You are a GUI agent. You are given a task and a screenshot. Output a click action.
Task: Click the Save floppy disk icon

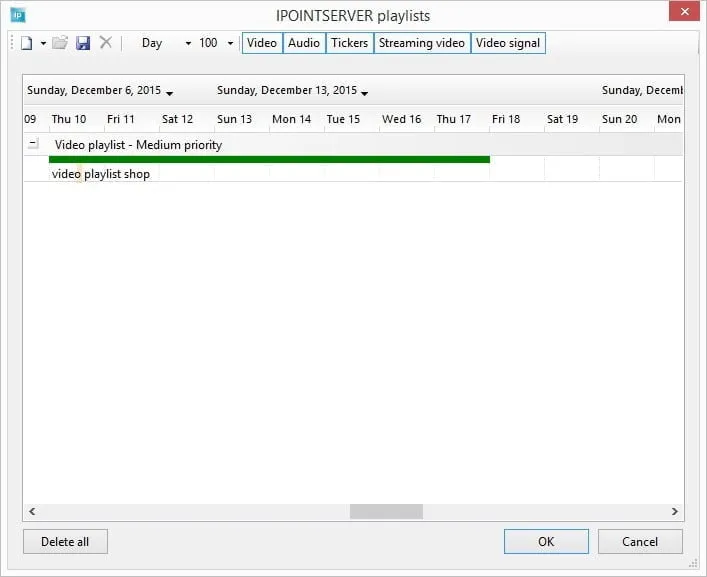(83, 43)
